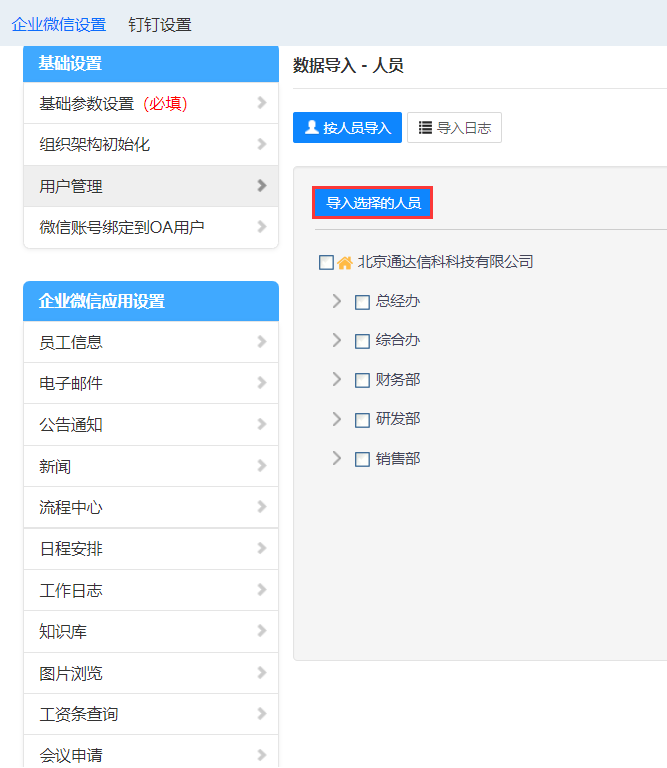
Task: Expand the 销售部 department node
Action: pyautogui.click(x=337, y=458)
